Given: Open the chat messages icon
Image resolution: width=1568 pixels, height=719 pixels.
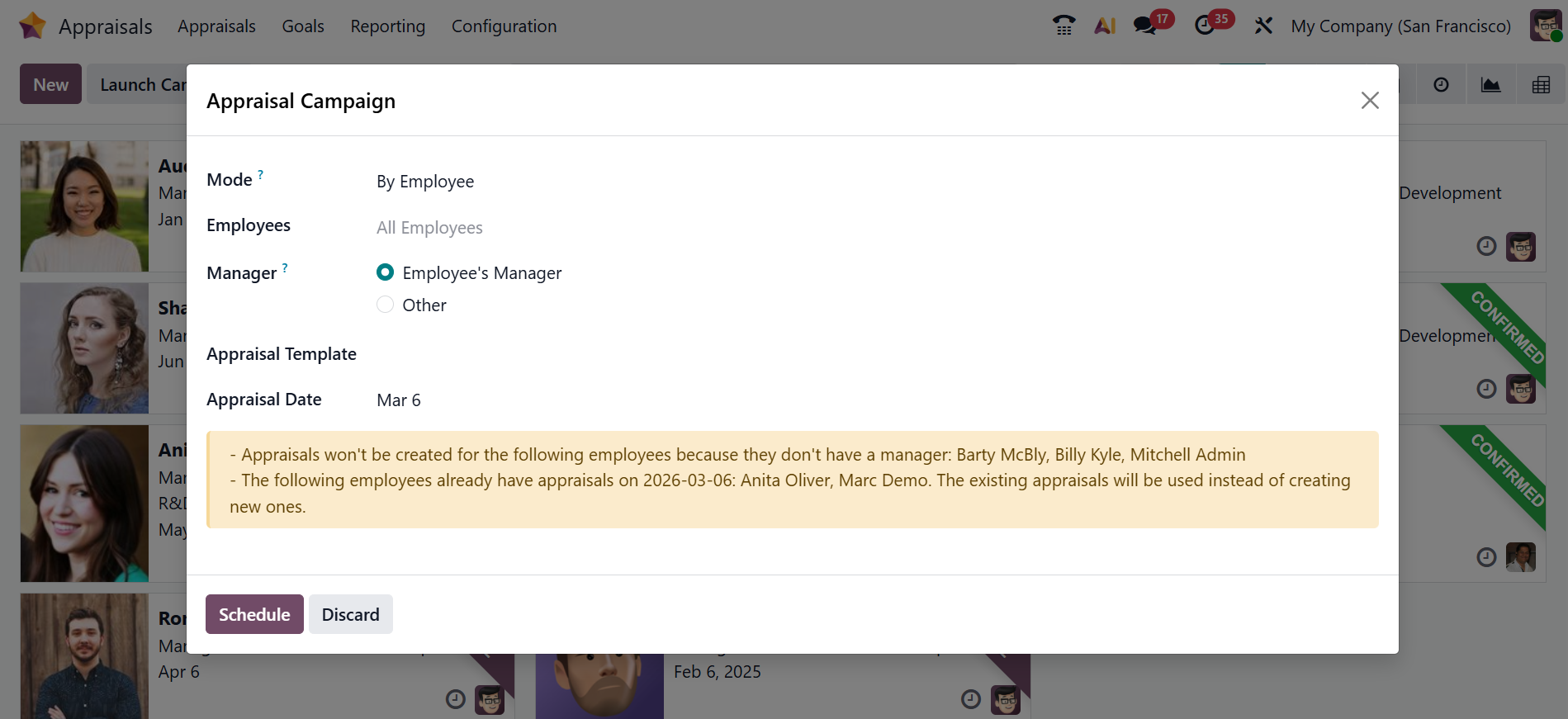Looking at the screenshot, I should (1144, 26).
